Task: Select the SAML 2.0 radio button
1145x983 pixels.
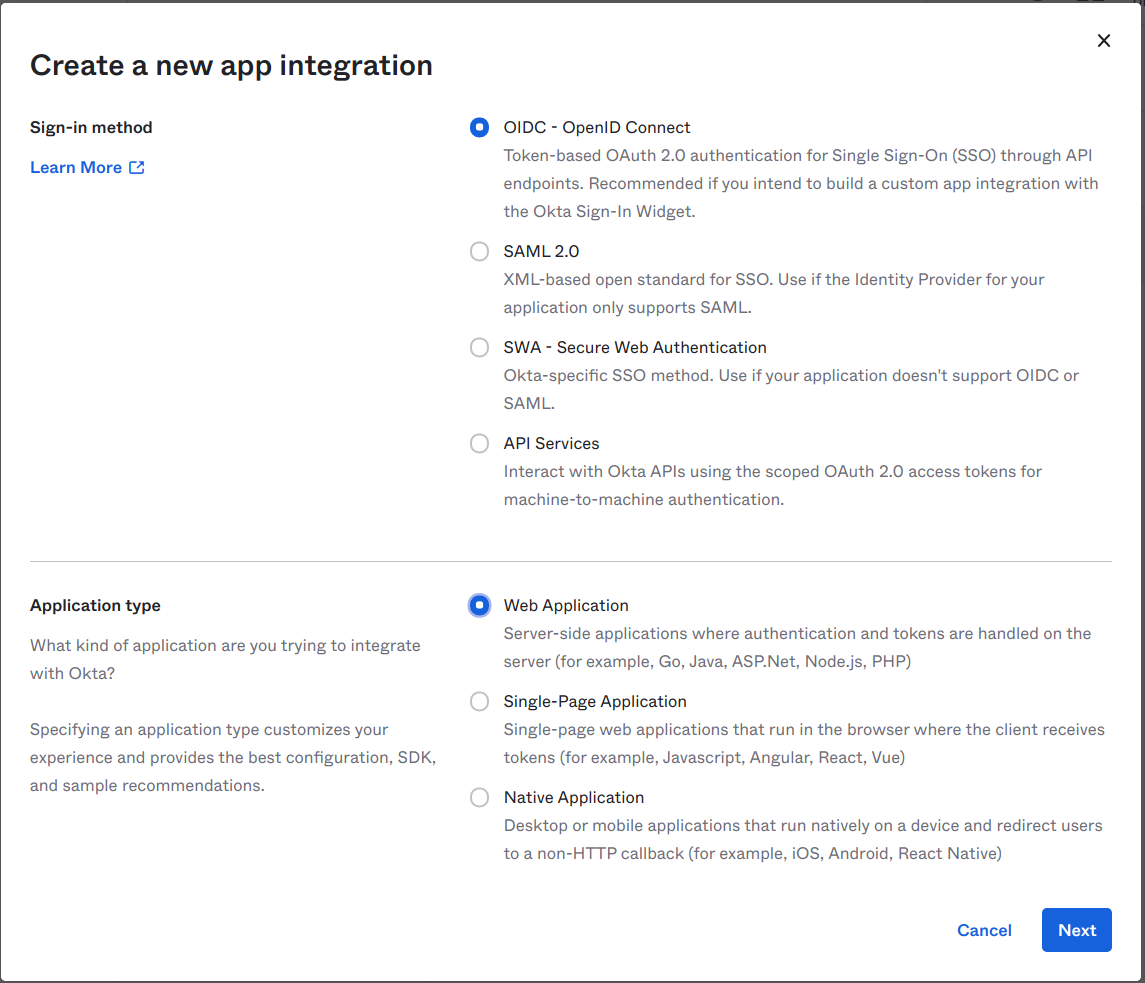Action: (479, 251)
